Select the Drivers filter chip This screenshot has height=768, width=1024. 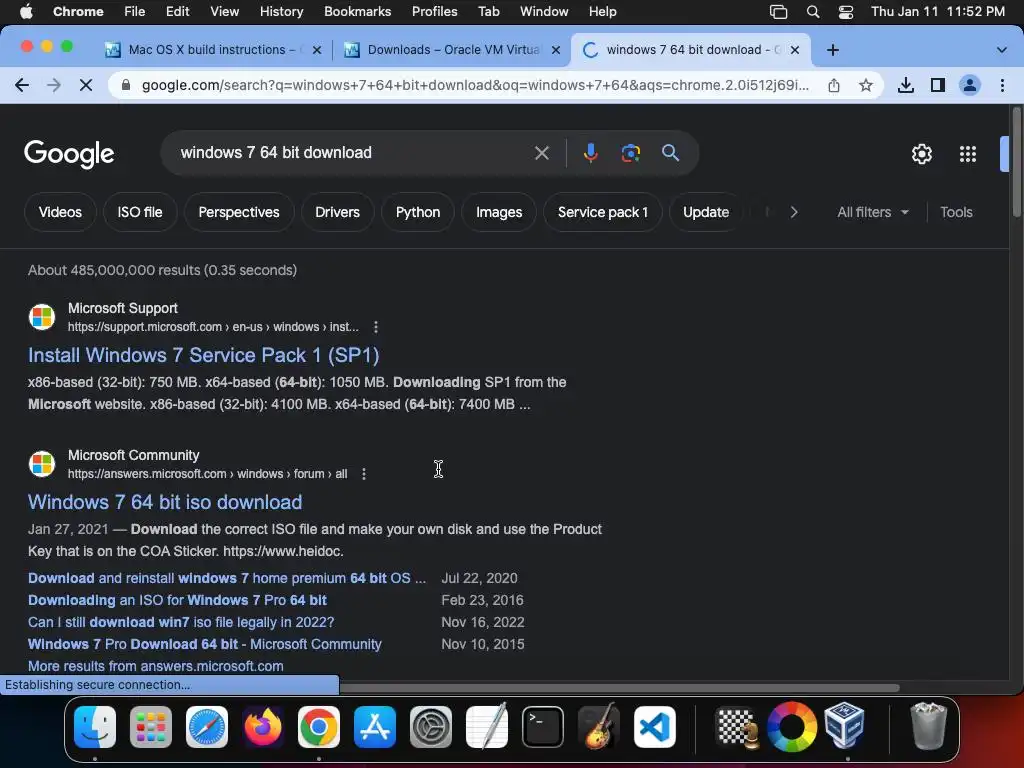click(337, 212)
